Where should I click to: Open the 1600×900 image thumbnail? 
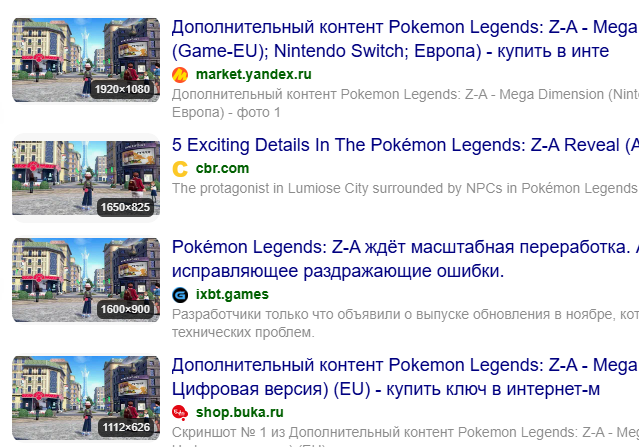(86, 280)
